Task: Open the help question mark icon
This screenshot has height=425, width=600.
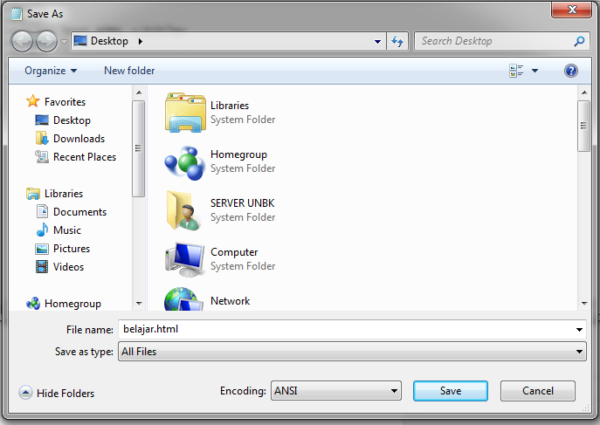Action: pyautogui.click(x=571, y=71)
